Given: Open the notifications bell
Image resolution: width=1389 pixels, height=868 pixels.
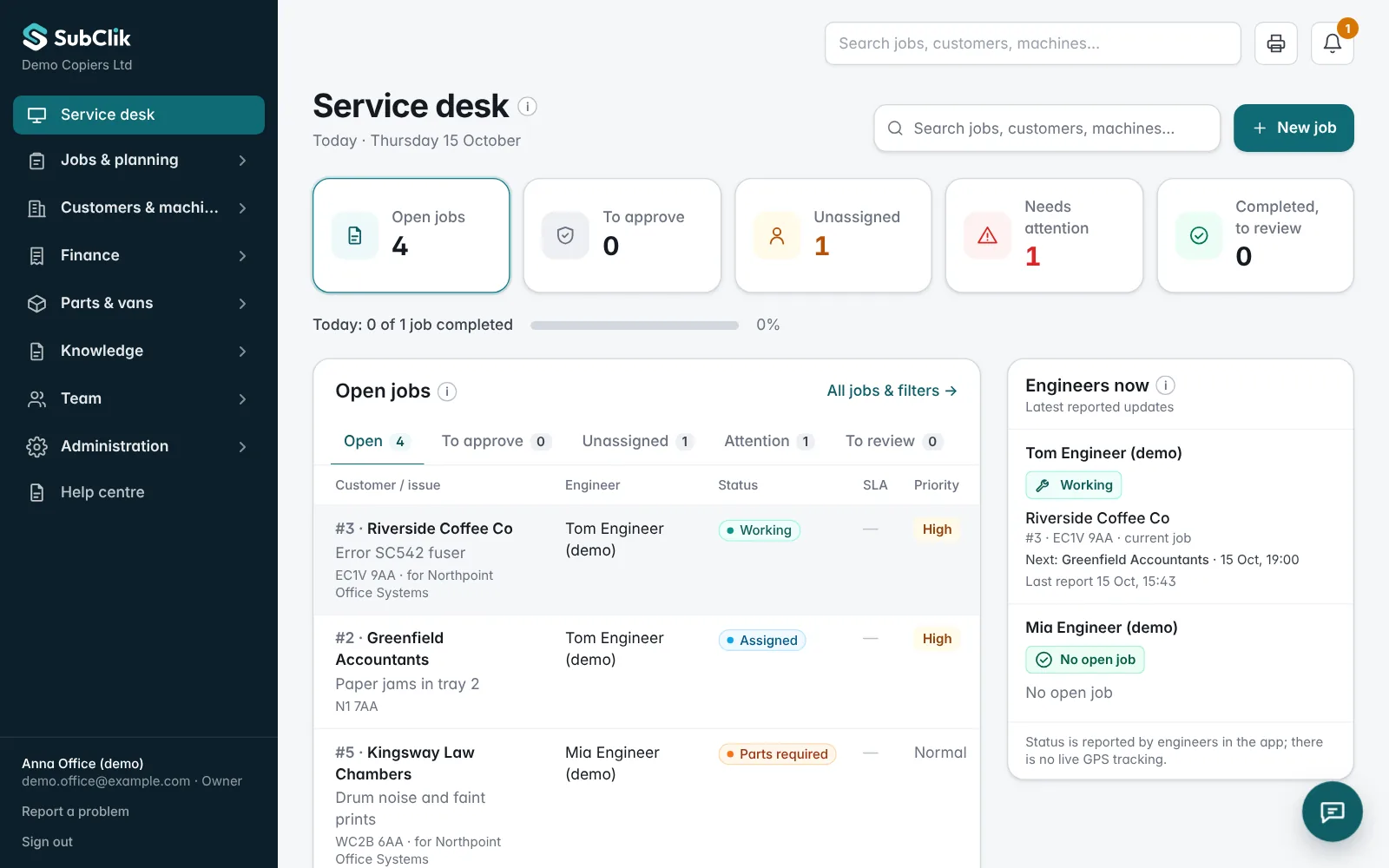Looking at the screenshot, I should (1332, 43).
